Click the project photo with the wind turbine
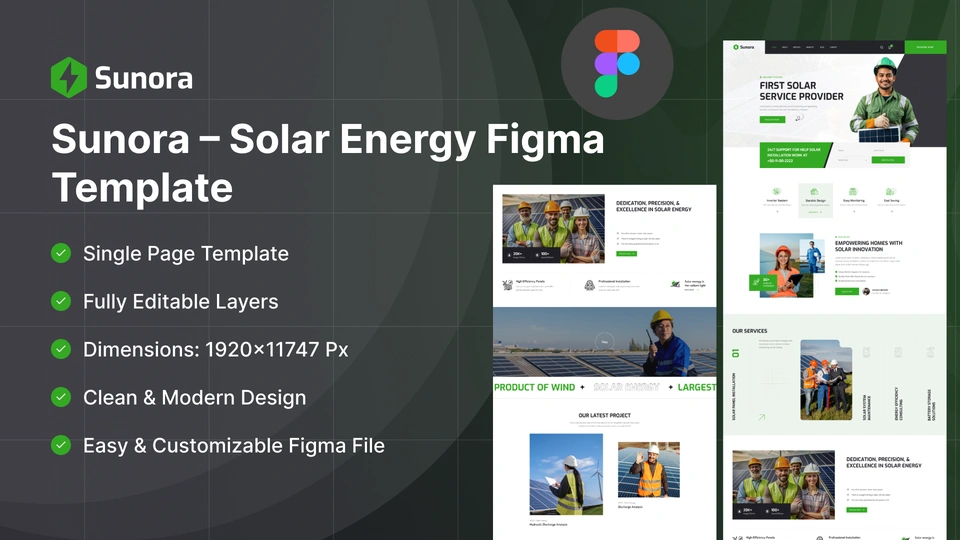 (566, 474)
